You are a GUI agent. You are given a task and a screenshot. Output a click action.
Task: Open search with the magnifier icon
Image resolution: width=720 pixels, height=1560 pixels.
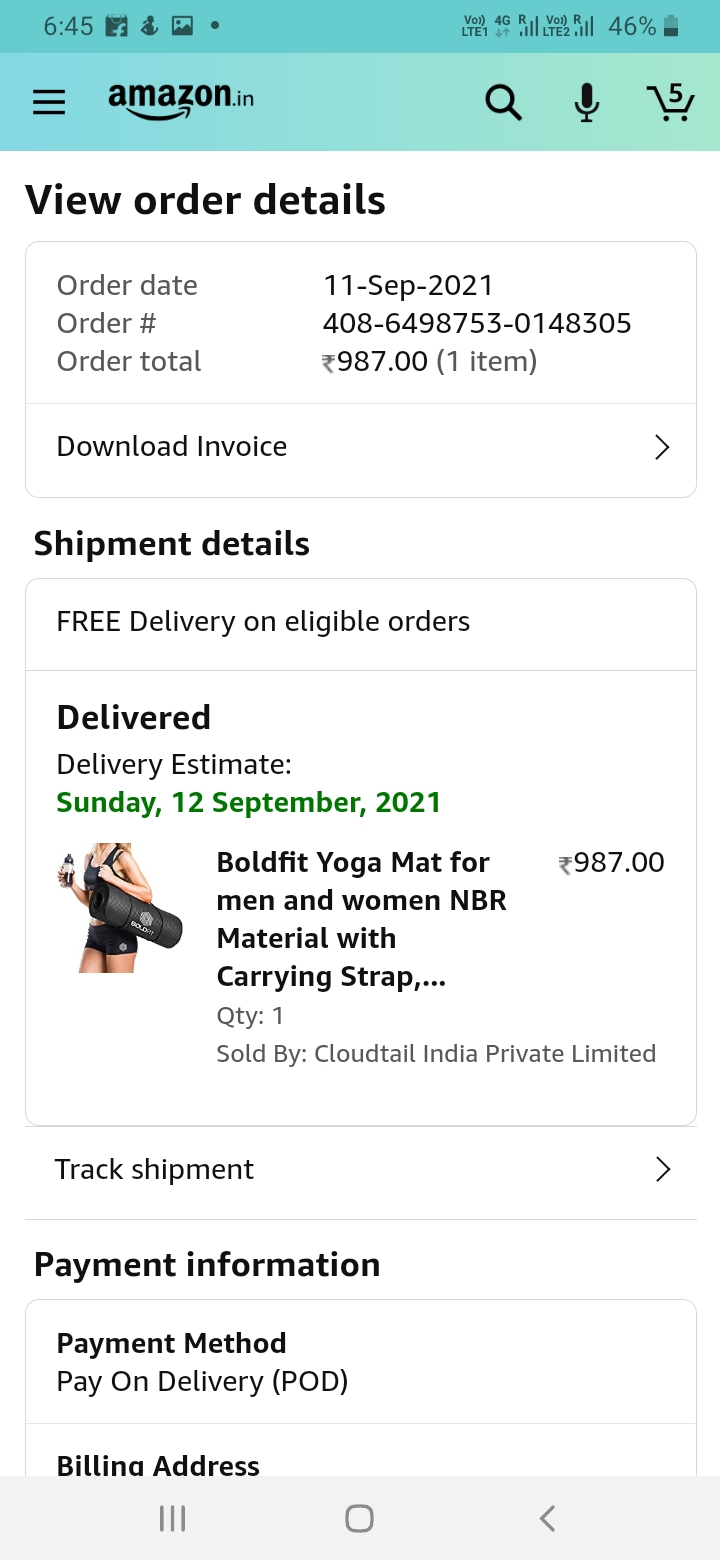pyautogui.click(x=503, y=102)
